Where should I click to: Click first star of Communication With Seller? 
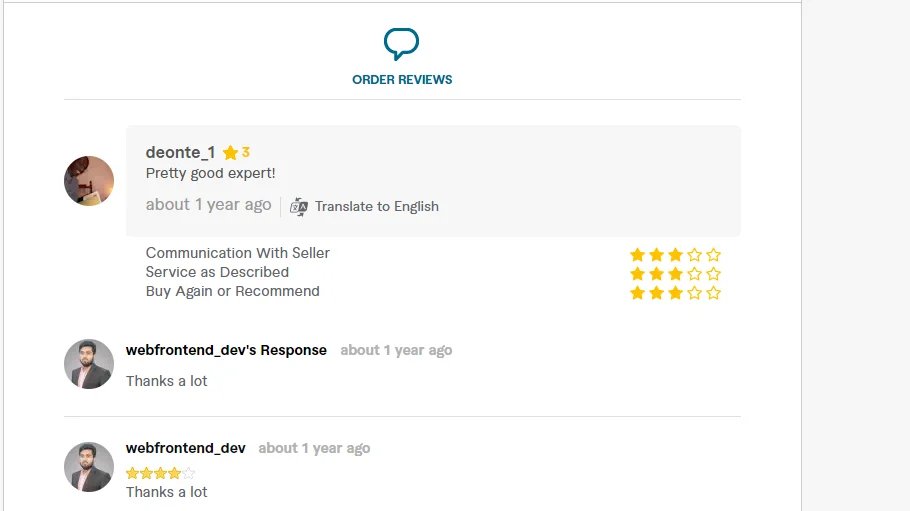(x=637, y=255)
